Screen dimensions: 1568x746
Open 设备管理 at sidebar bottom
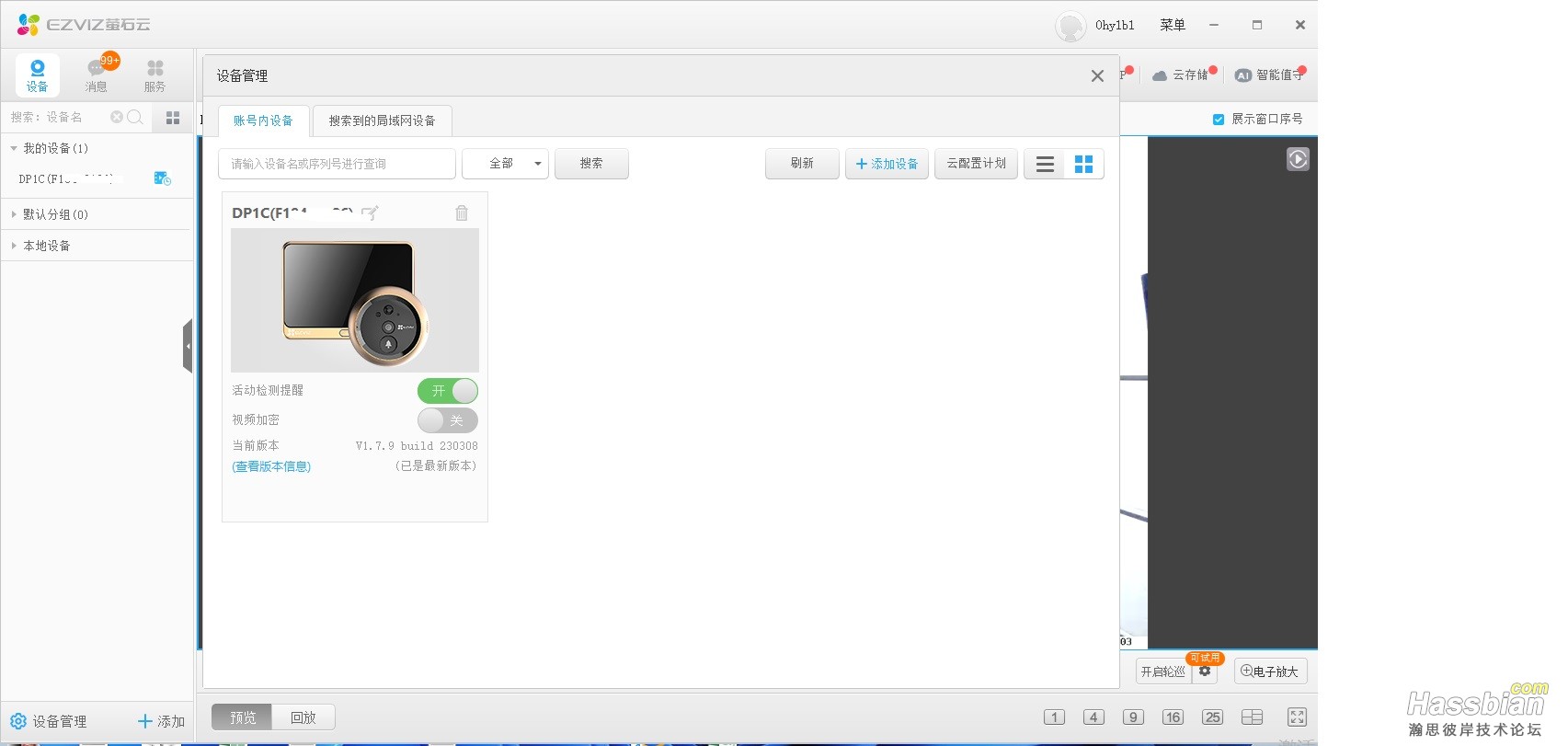pos(49,721)
